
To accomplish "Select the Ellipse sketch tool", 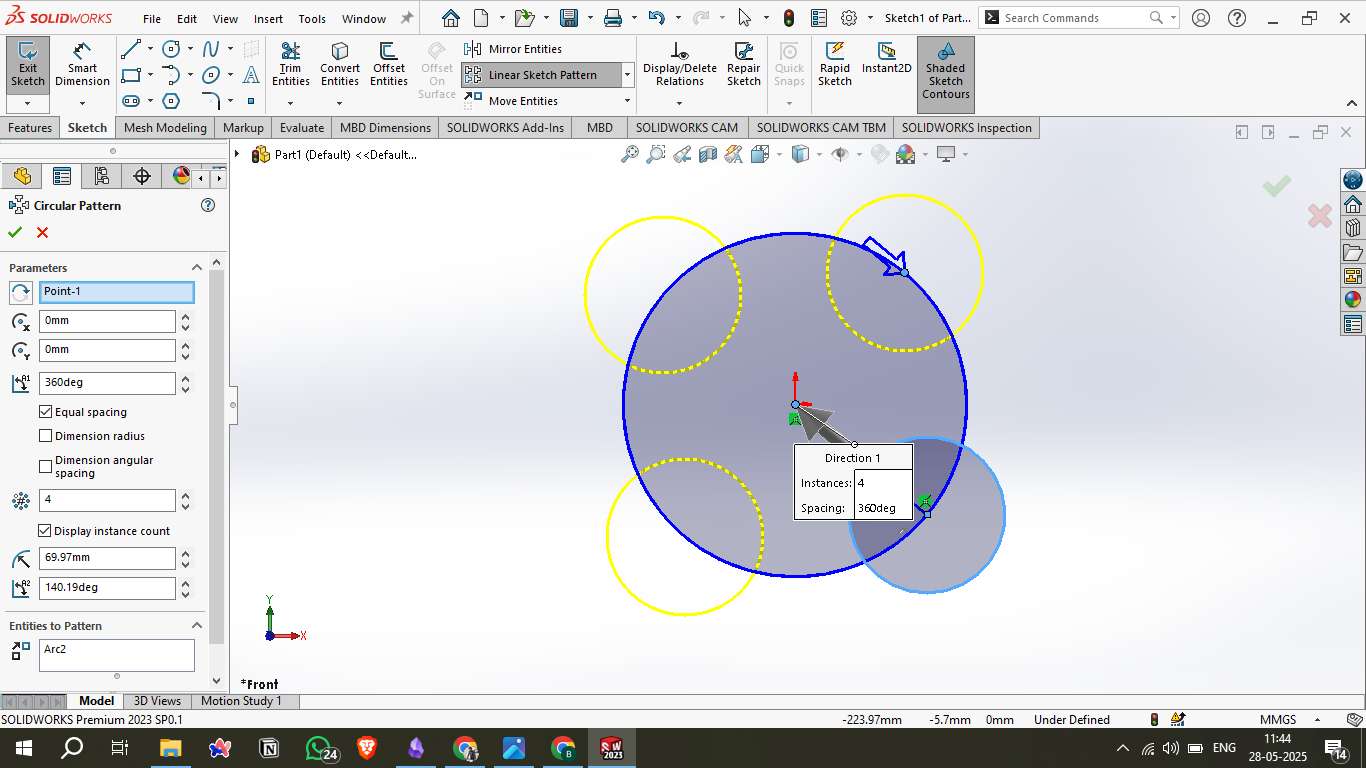I will (211, 75).
